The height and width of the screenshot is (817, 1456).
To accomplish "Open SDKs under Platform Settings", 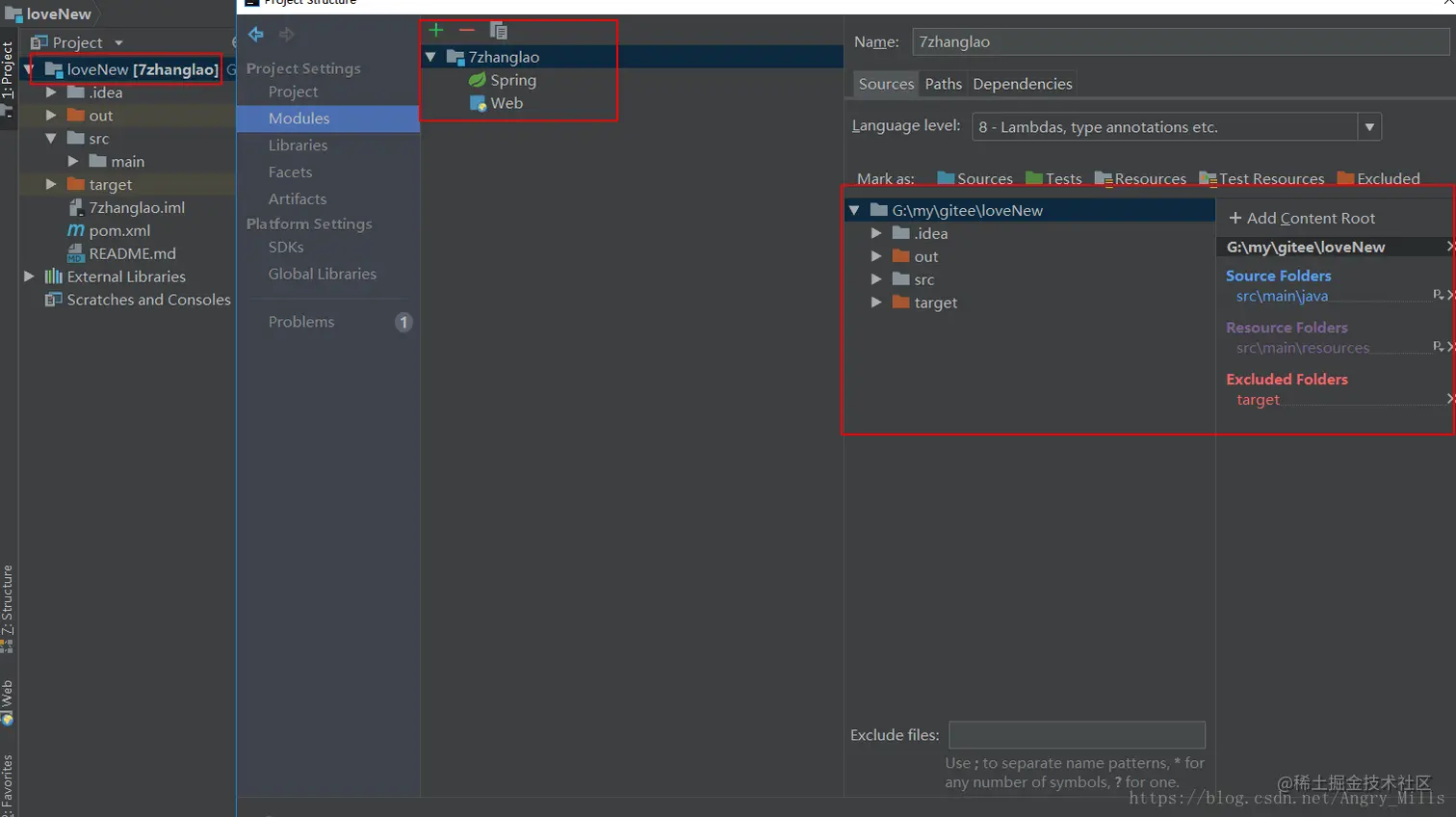I will pos(286,248).
